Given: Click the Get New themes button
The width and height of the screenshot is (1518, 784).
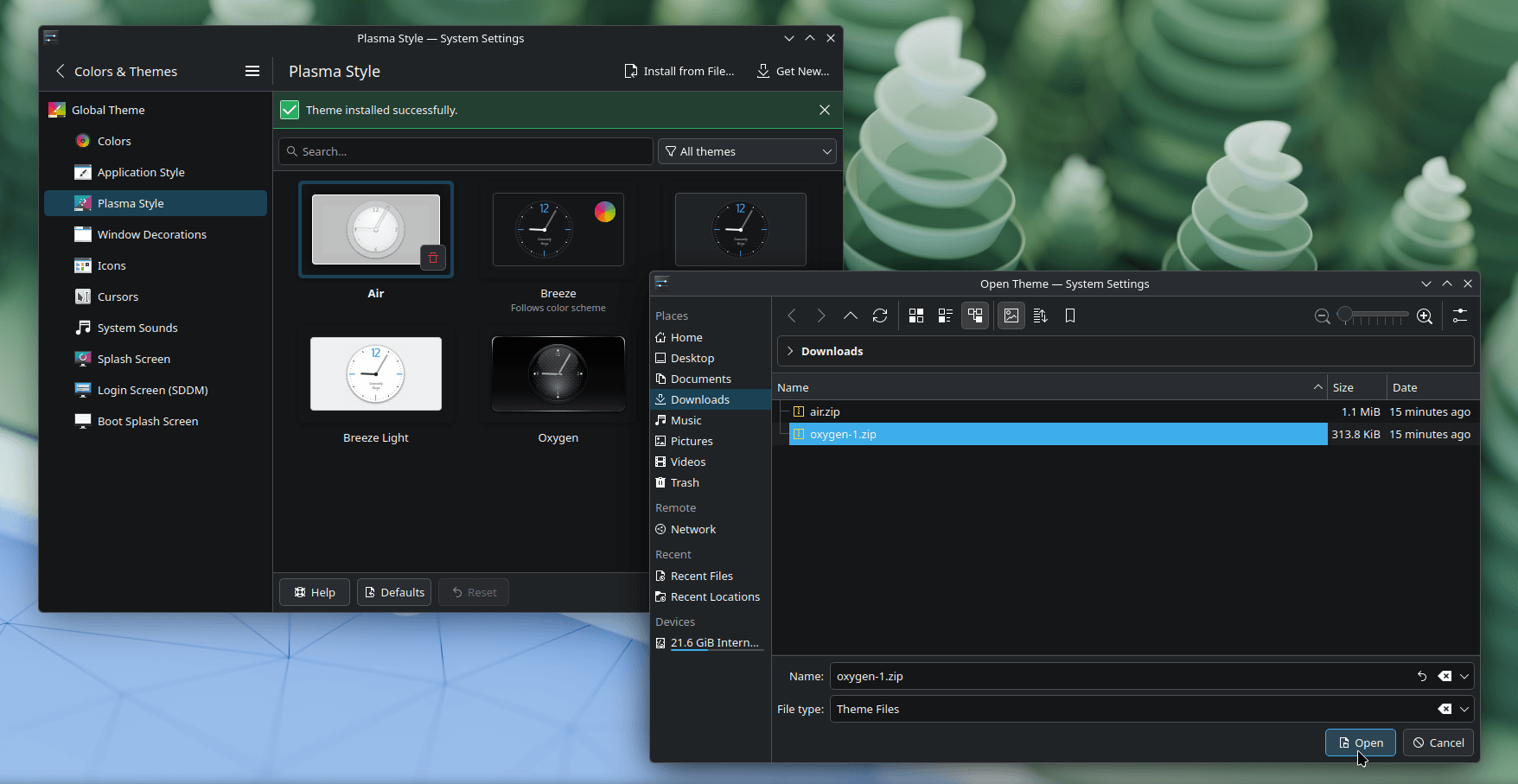Looking at the screenshot, I should pyautogui.click(x=793, y=71).
